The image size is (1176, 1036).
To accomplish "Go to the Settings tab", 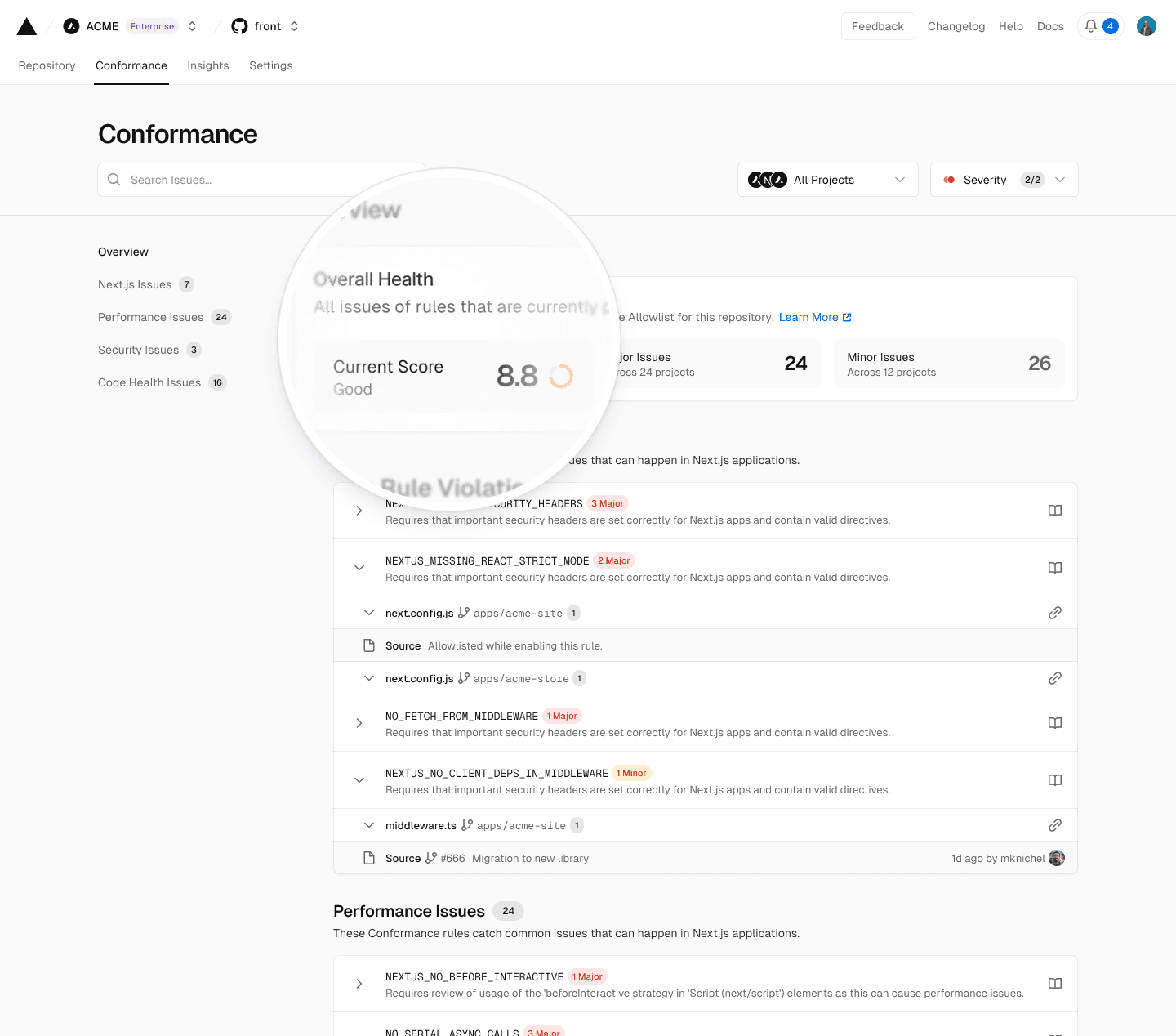I will (x=270, y=65).
